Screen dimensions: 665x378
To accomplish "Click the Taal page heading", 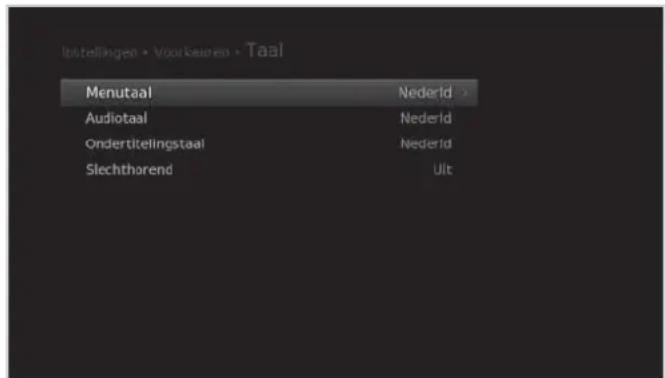I will coord(265,50).
